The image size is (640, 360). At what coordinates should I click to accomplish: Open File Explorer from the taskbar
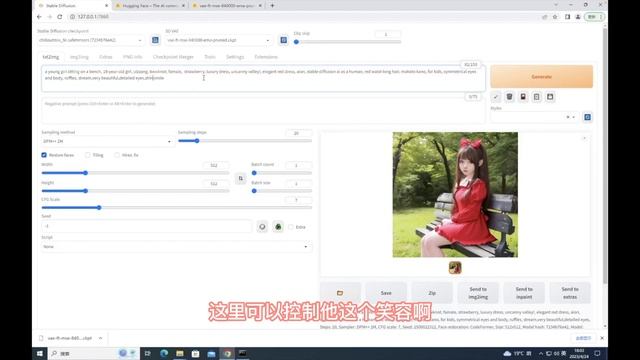180,353
